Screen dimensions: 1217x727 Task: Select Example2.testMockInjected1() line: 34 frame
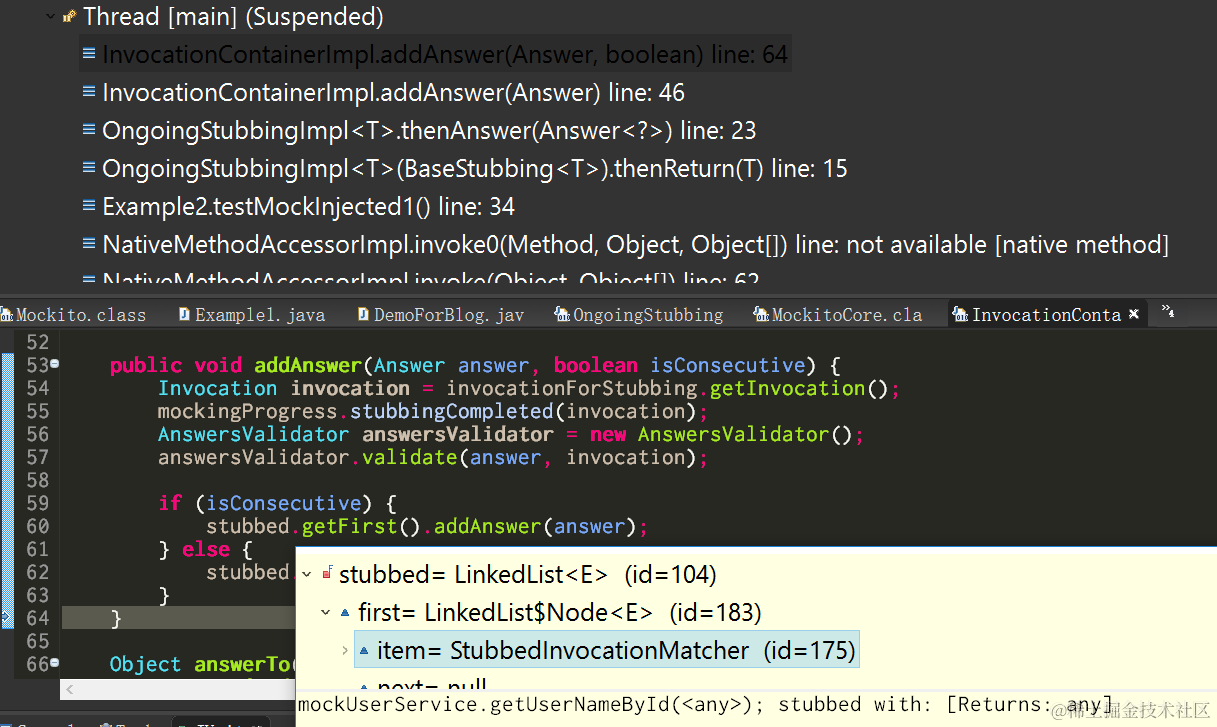(x=308, y=207)
